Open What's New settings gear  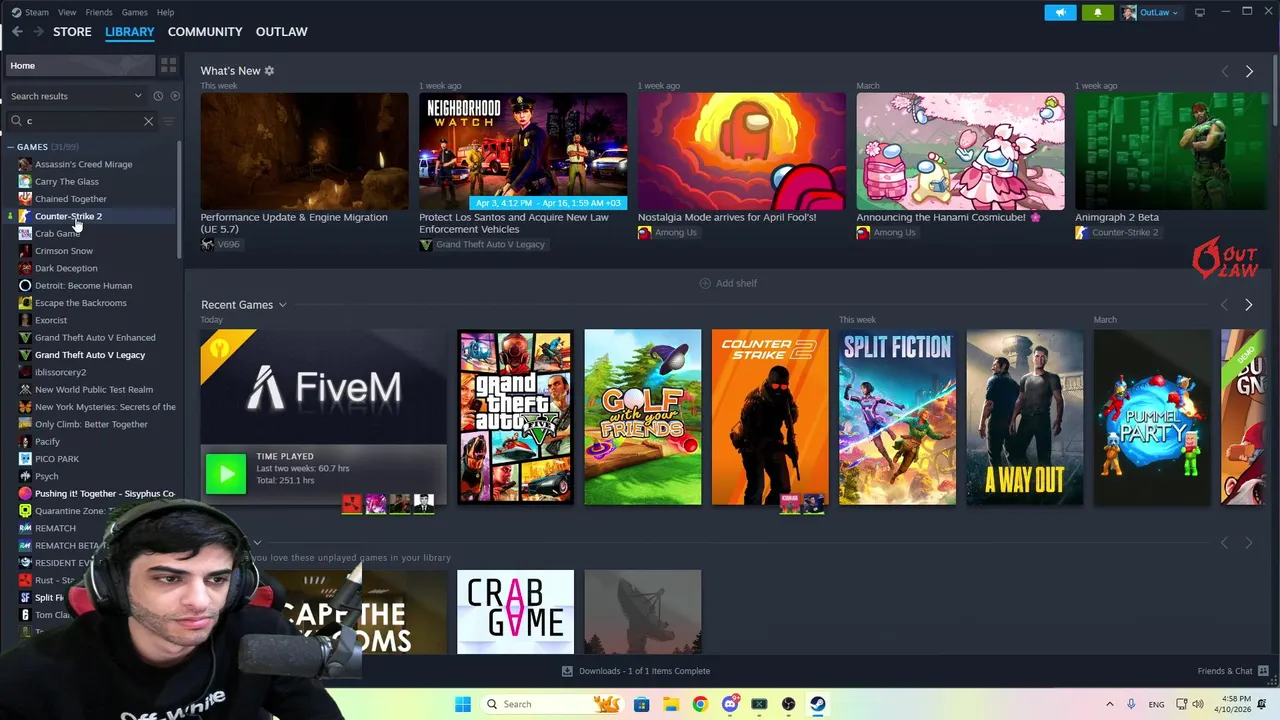[269, 71]
